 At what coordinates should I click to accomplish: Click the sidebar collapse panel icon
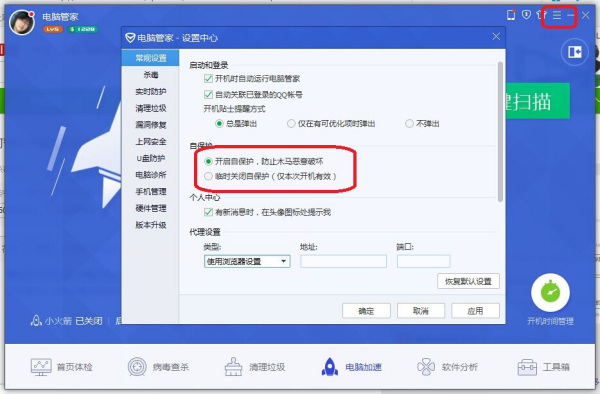(x=574, y=52)
